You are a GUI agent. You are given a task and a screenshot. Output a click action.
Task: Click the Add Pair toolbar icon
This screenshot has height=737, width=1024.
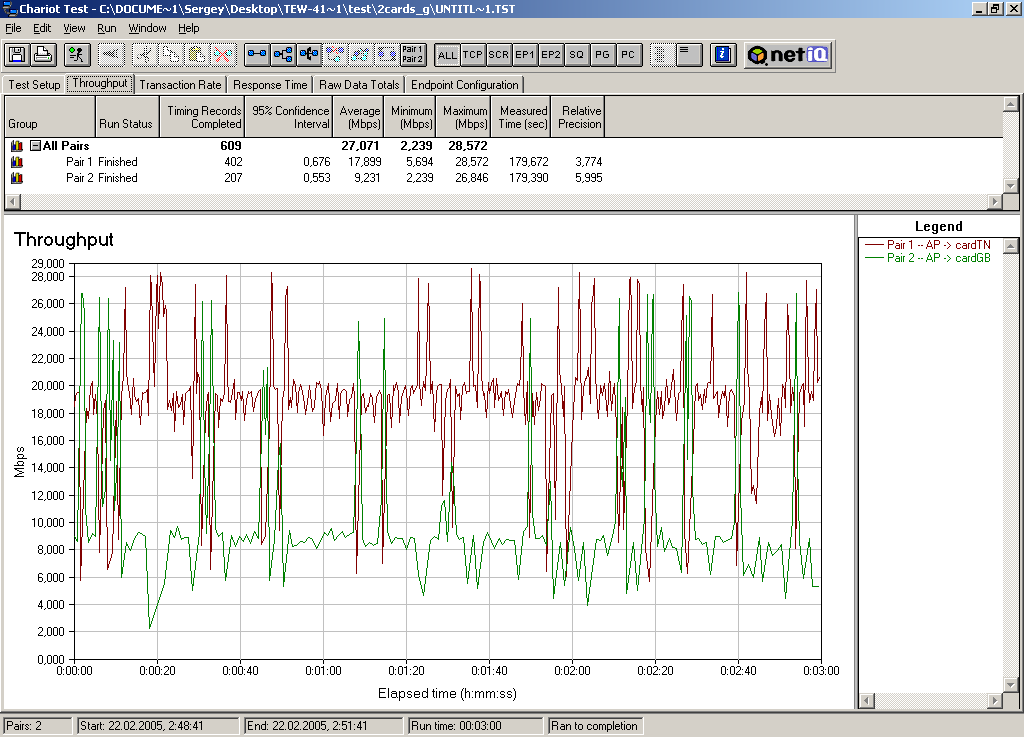click(257, 54)
